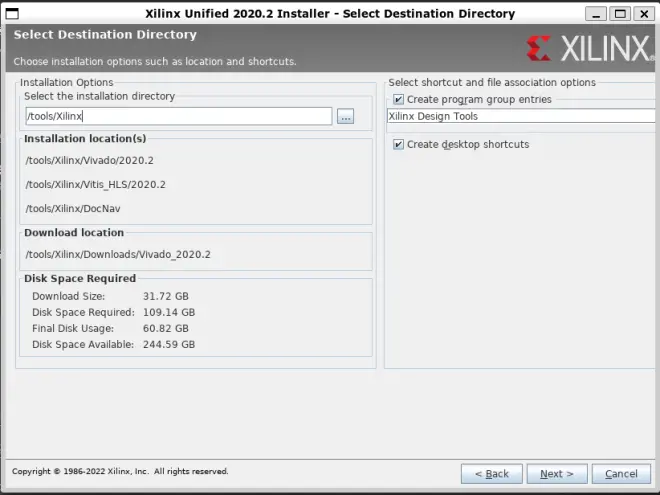Screen dimensions: 660x495
Task: Click the Download Size 31.72 GB value
Action: pyautogui.click(x=166, y=296)
